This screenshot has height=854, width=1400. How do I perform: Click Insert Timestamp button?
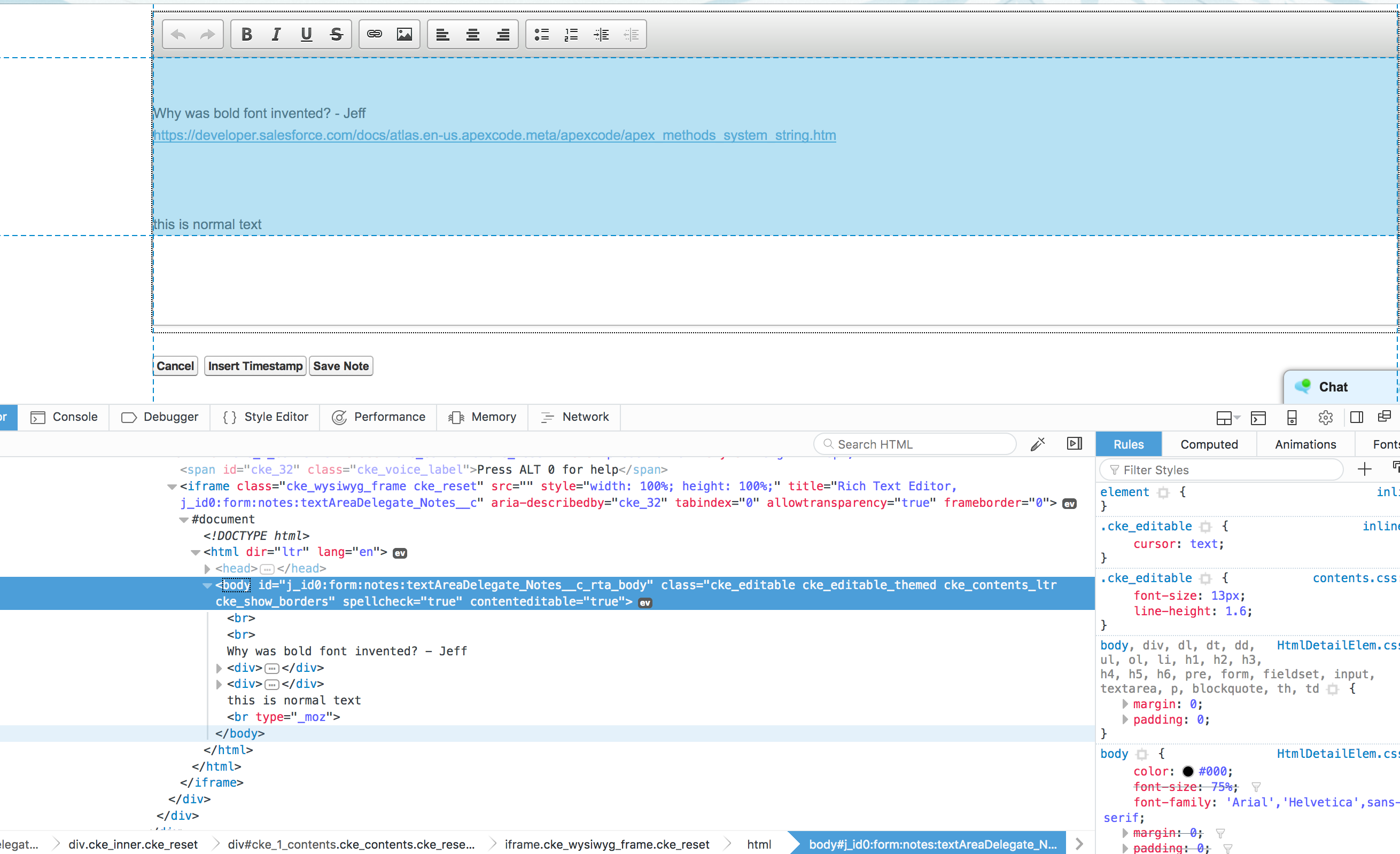click(255, 366)
